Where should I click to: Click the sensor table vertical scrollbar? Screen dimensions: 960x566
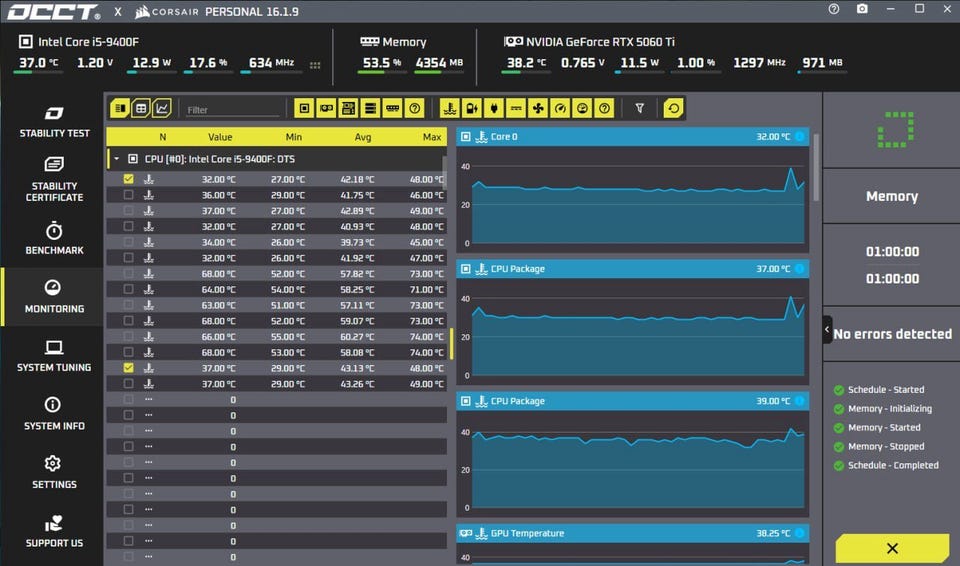click(444, 172)
